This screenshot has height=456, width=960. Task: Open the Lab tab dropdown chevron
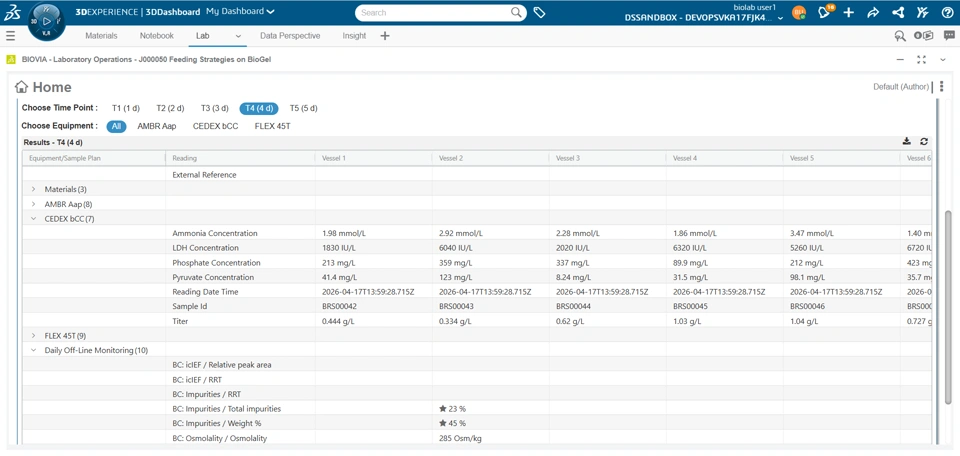(x=238, y=36)
